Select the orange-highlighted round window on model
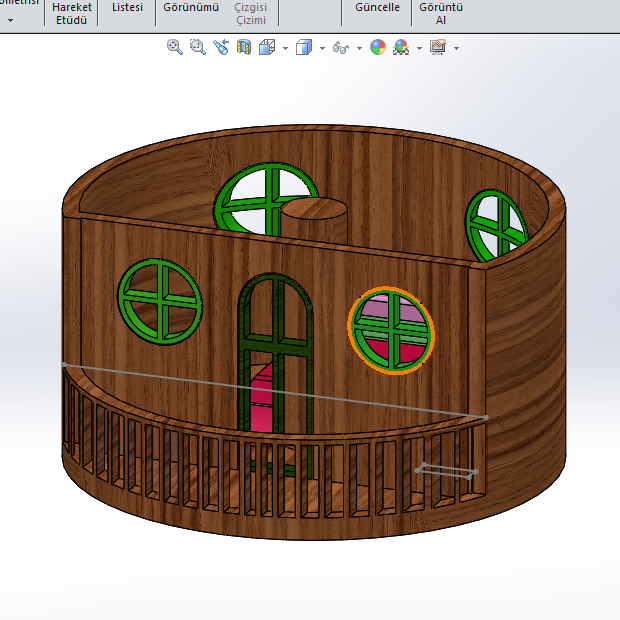 (391, 329)
